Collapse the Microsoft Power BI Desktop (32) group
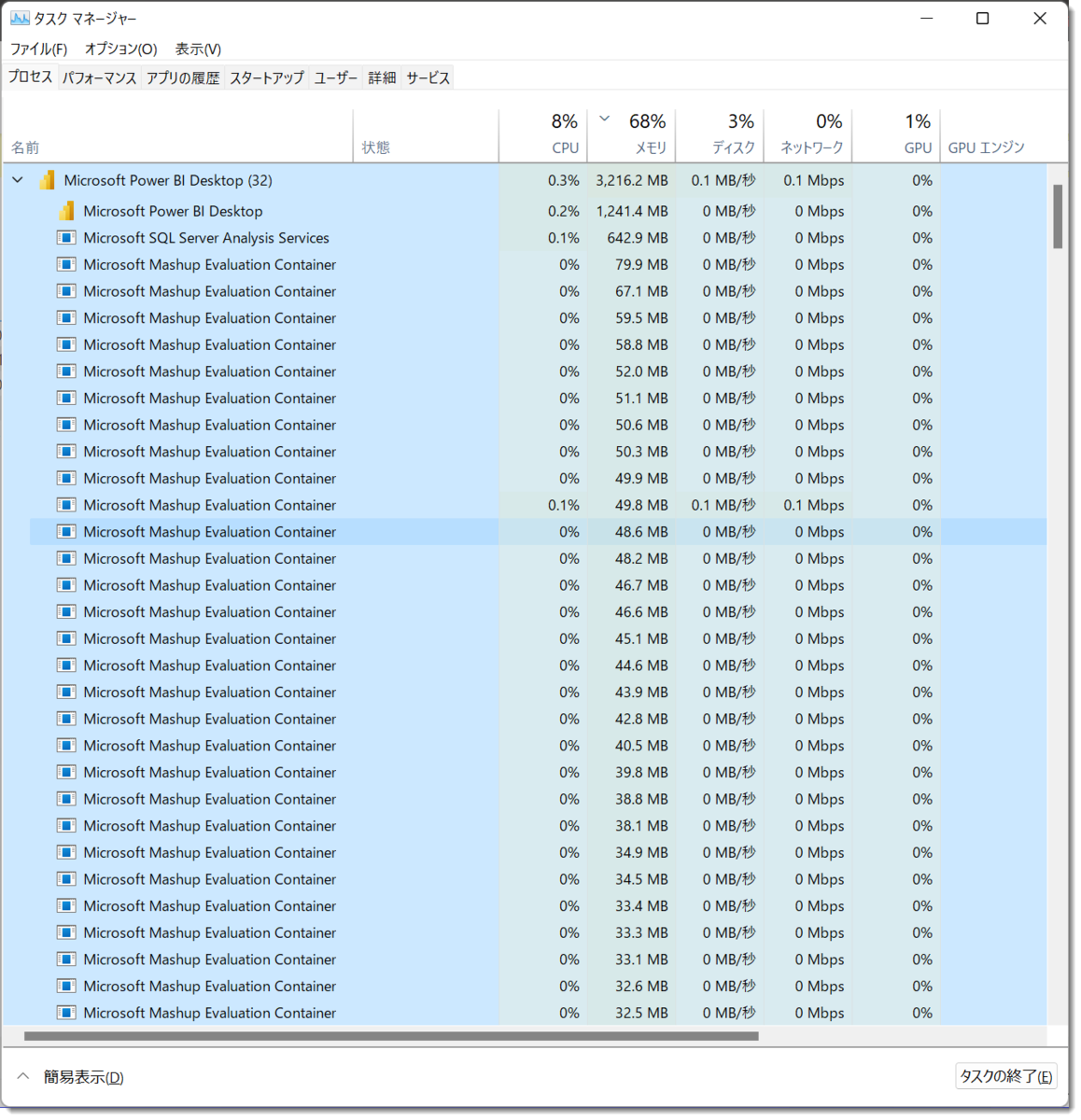This screenshot has width=1081, height=1120. 18,180
